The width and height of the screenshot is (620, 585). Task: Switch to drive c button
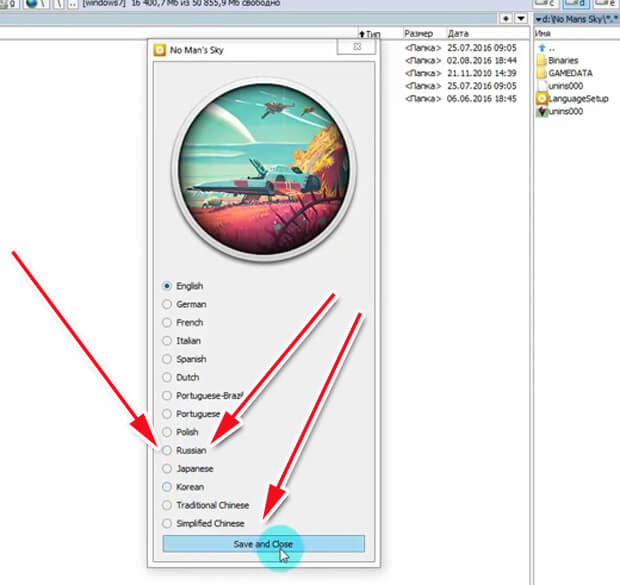(546, 3)
